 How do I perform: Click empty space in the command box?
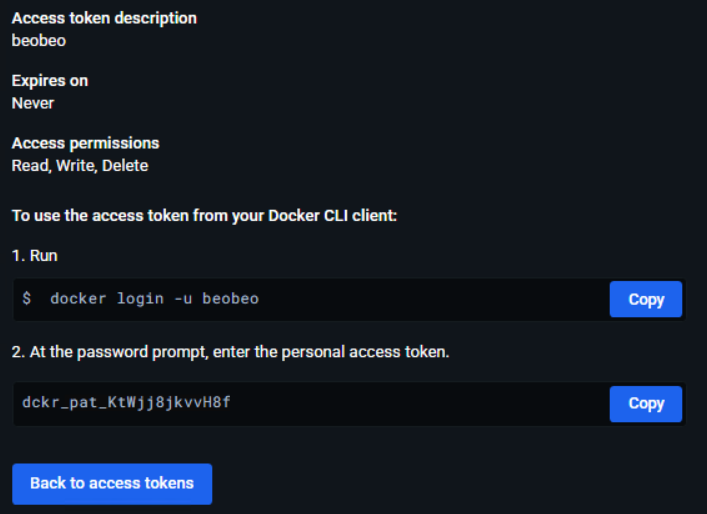(x=430, y=299)
